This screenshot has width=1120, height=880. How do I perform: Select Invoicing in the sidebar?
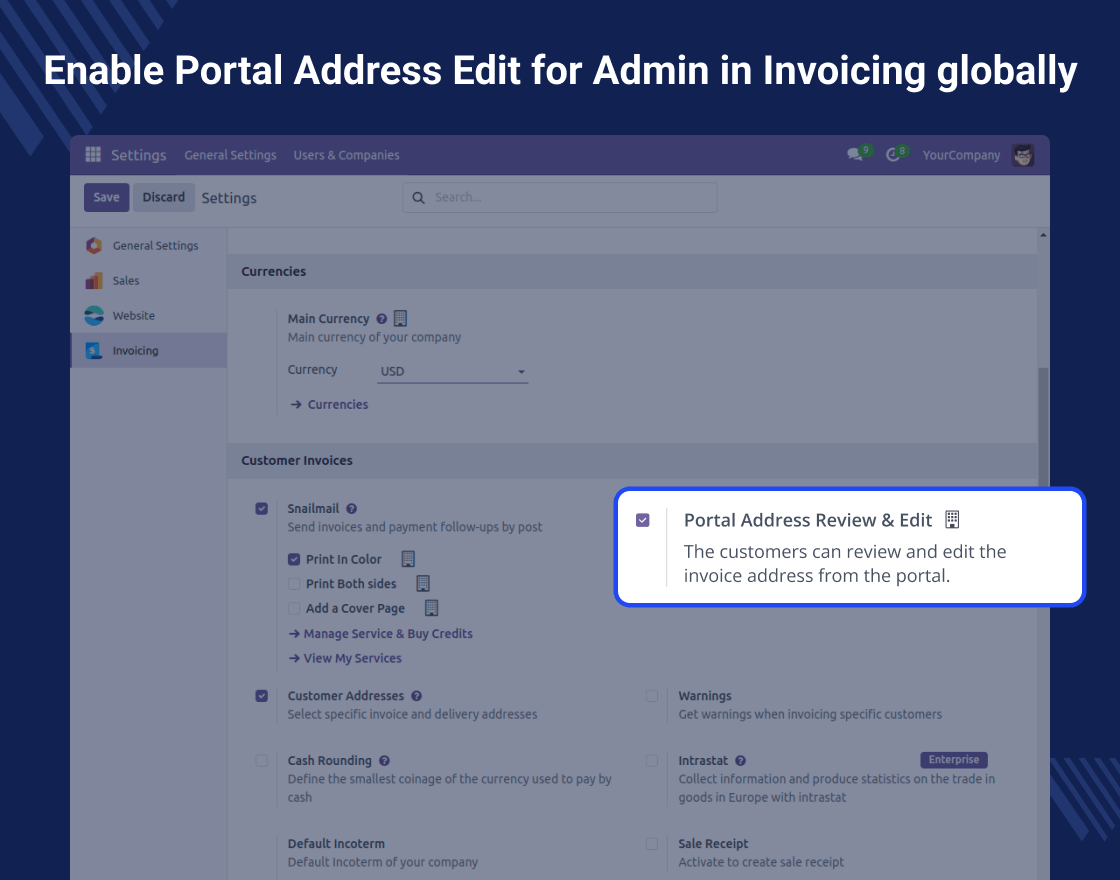[149, 351]
